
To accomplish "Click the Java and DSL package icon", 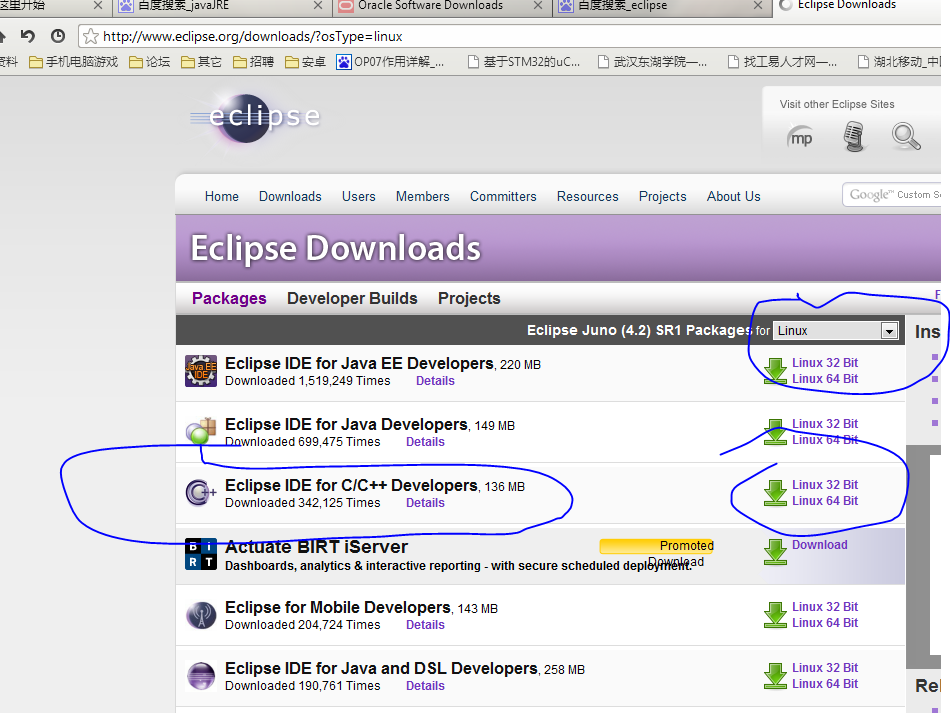I will pos(201,676).
